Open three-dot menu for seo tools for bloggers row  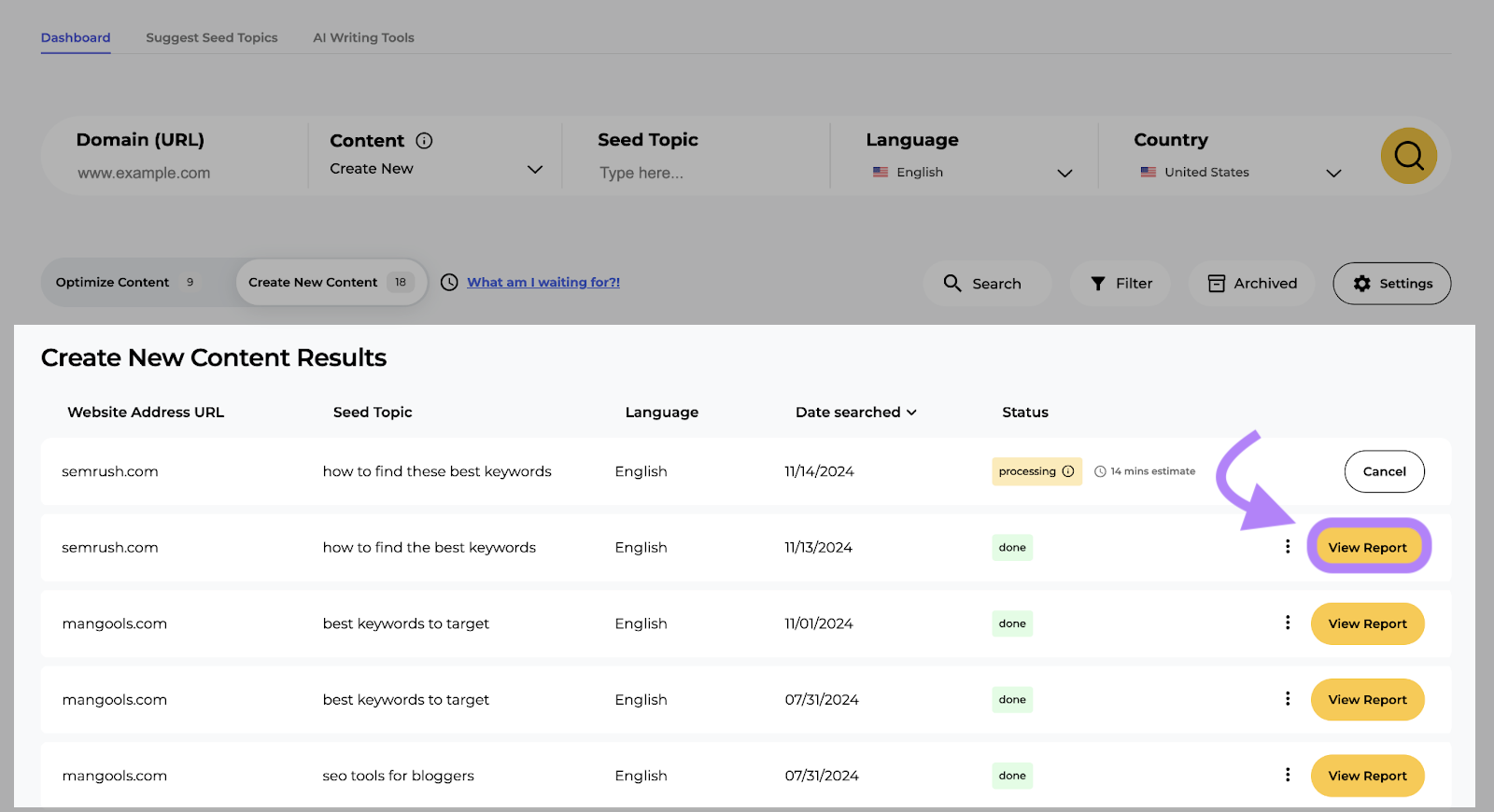point(1288,775)
